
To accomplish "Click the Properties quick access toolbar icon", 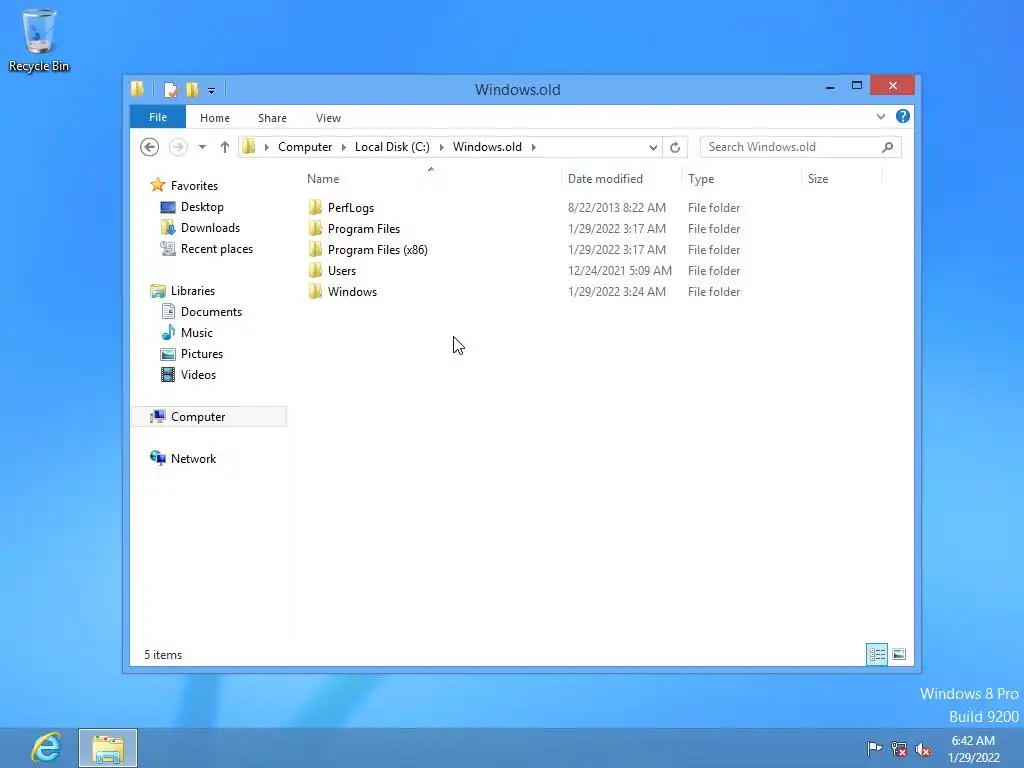I will 171,89.
